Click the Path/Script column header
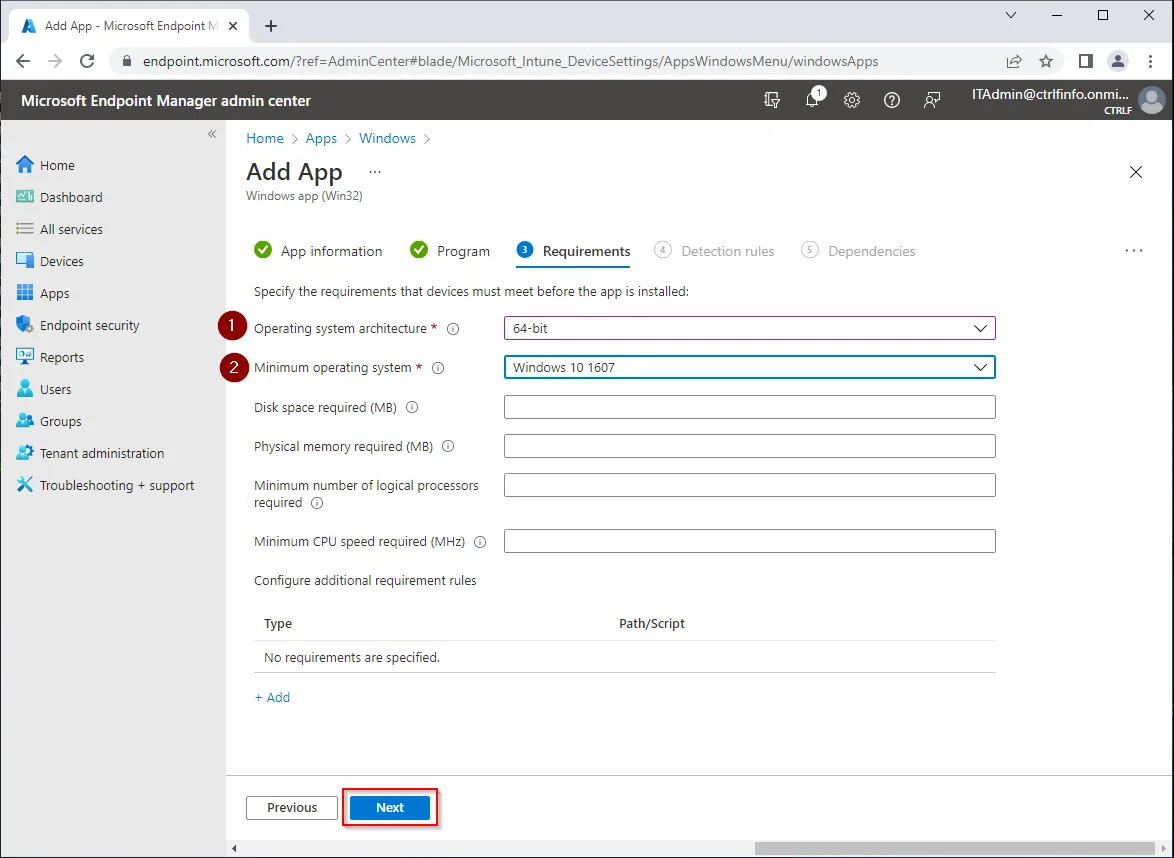The image size is (1174, 858). point(651,624)
